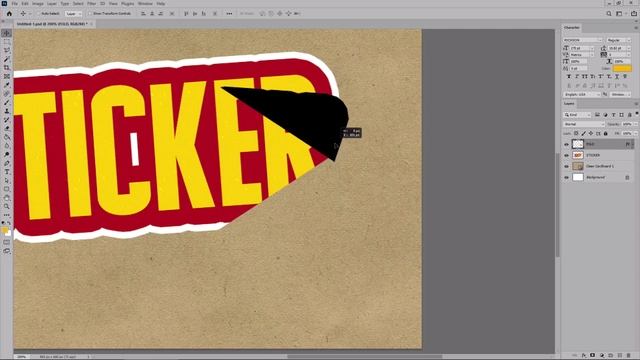The image size is (640, 360).
Task: Open the Layer menu
Action: tap(52, 3)
